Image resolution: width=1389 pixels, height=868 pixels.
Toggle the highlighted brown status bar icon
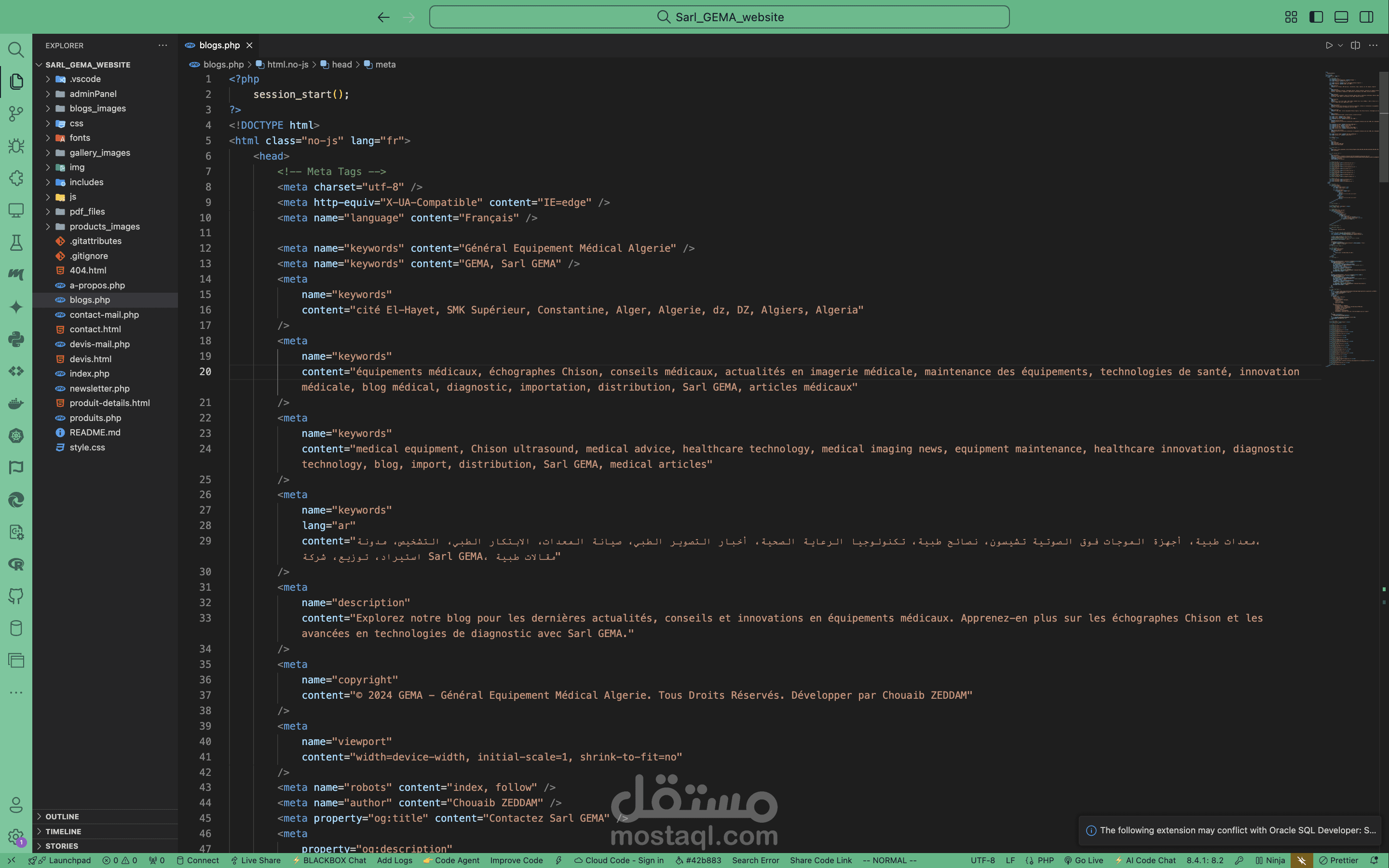[x=1301, y=860]
